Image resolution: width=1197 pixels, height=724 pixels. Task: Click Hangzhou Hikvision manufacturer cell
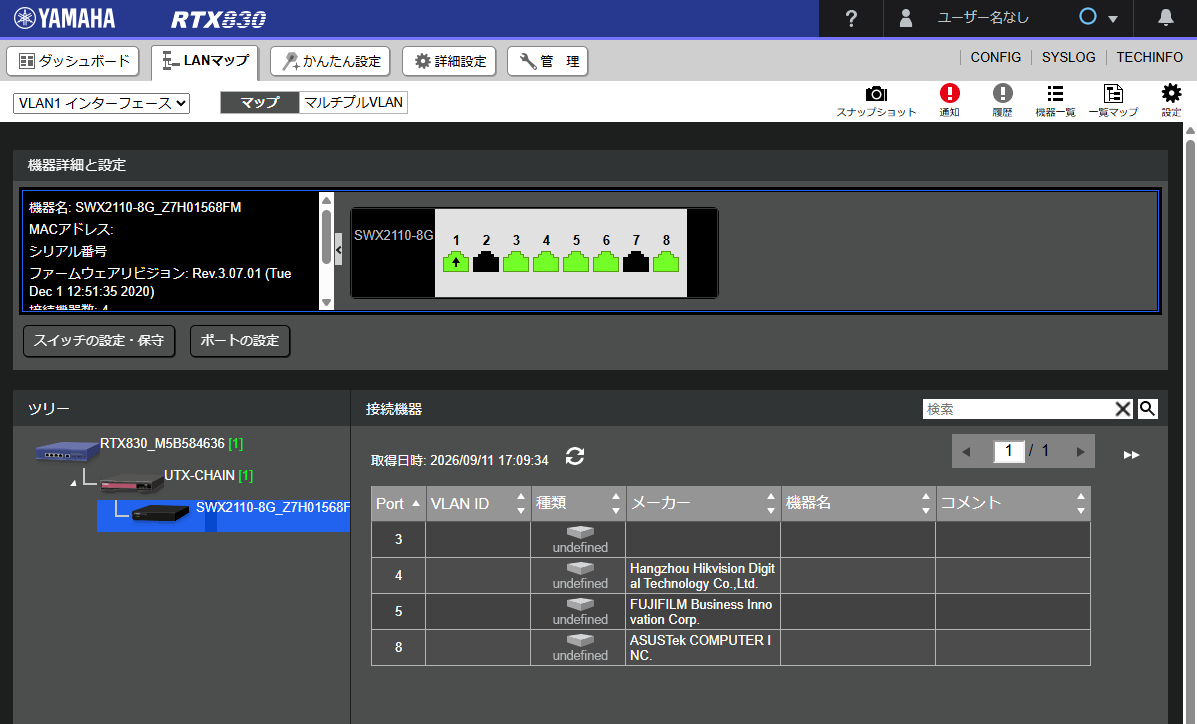pos(703,576)
